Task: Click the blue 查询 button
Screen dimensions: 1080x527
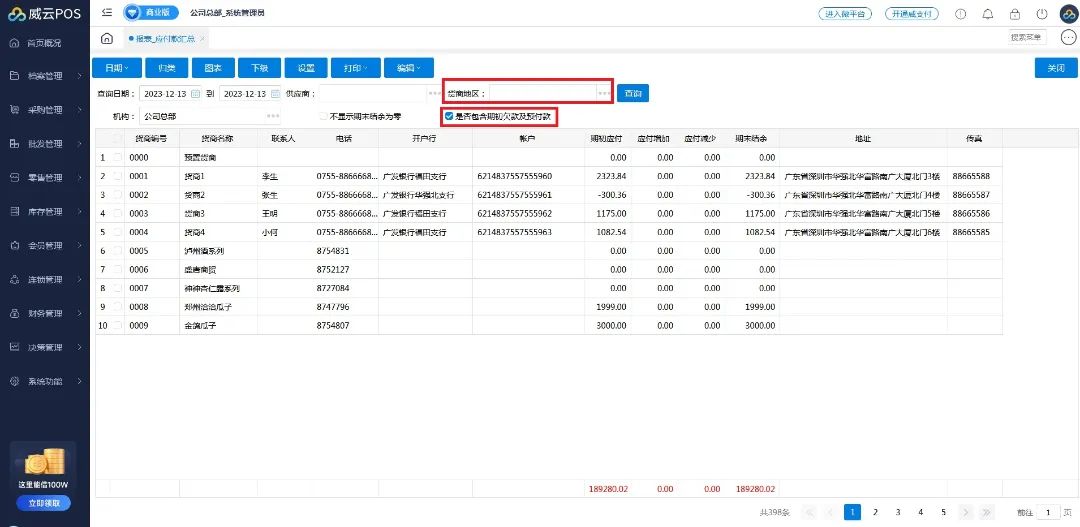Action: pyautogui.click(x=632, y=93)
